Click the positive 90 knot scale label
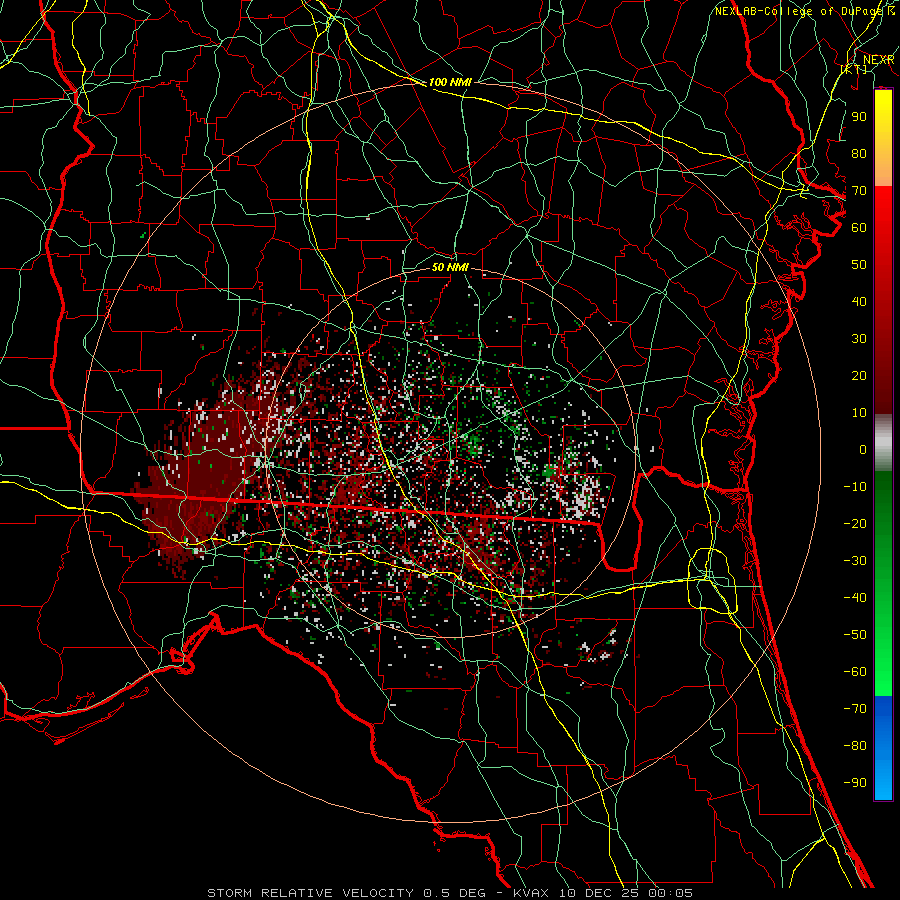Screen dimensions: 900x900 coord(859,117)
